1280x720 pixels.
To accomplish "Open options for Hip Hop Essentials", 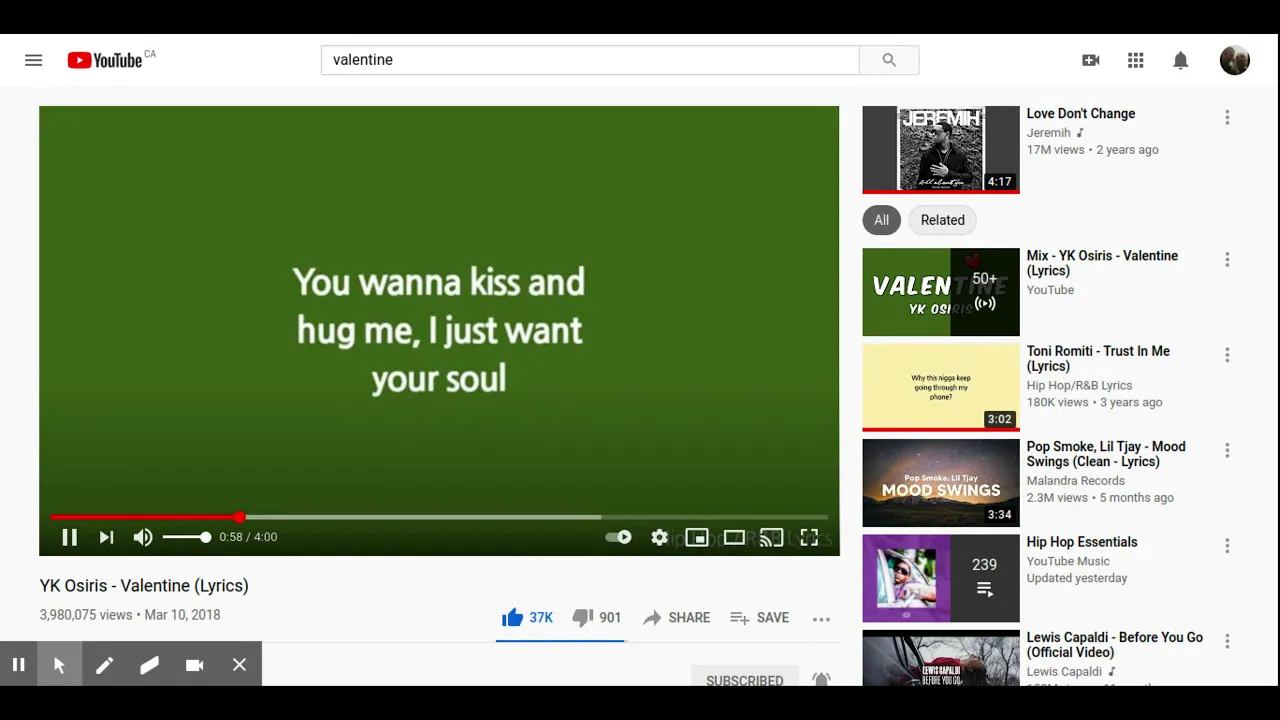I will pos(1227,546).
